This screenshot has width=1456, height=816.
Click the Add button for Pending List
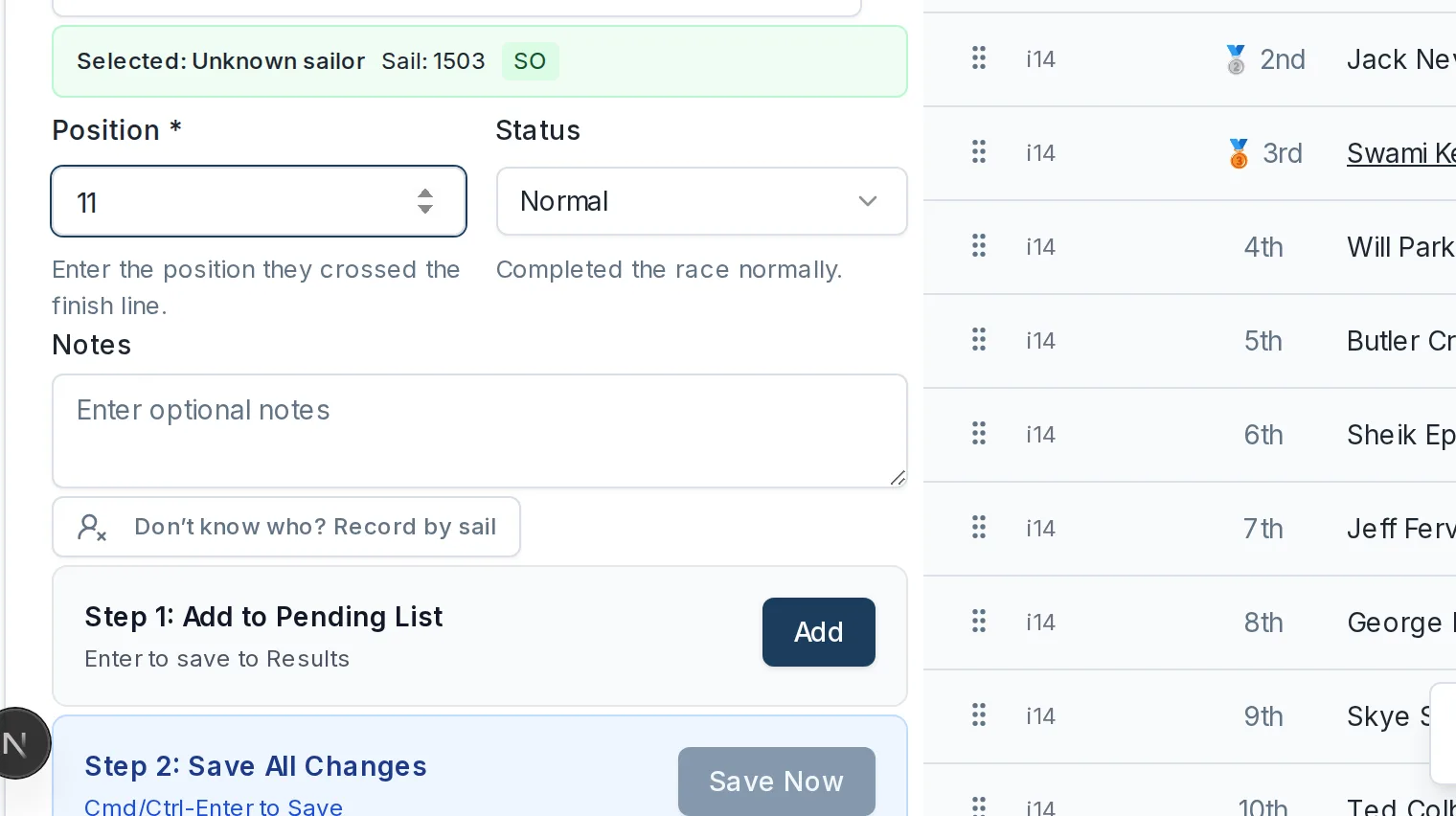click(818, 632)
